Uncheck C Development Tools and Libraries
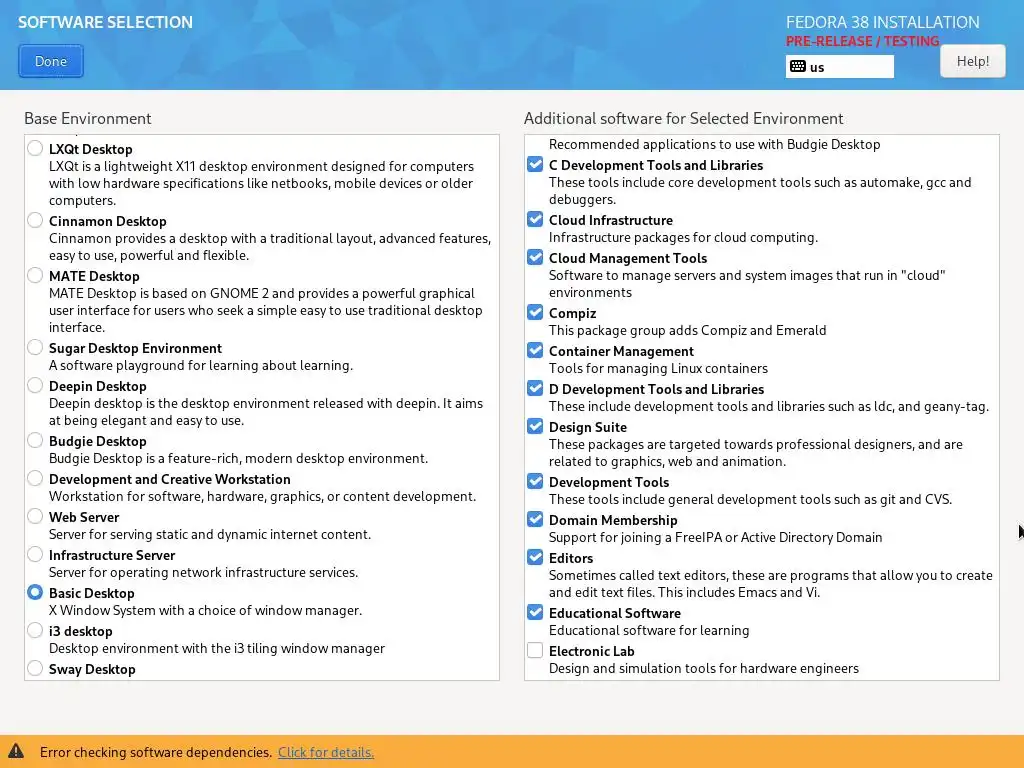The image size is (1024, 768). pos(535,164)
